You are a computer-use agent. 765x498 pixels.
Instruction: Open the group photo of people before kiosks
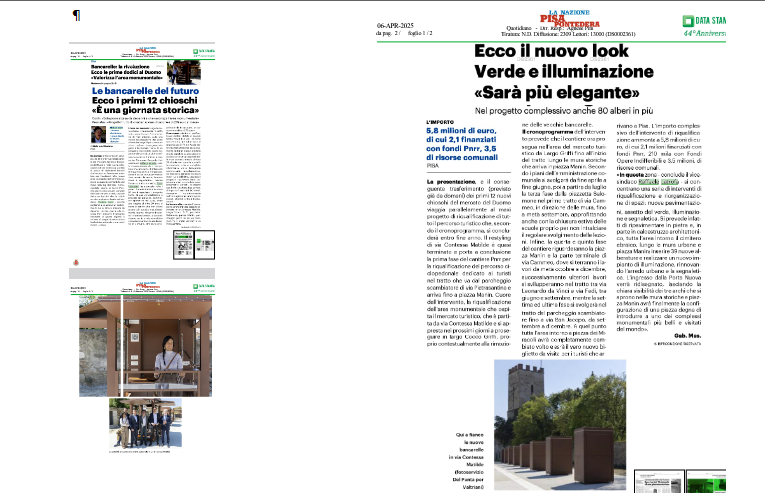tap(145, 423)
